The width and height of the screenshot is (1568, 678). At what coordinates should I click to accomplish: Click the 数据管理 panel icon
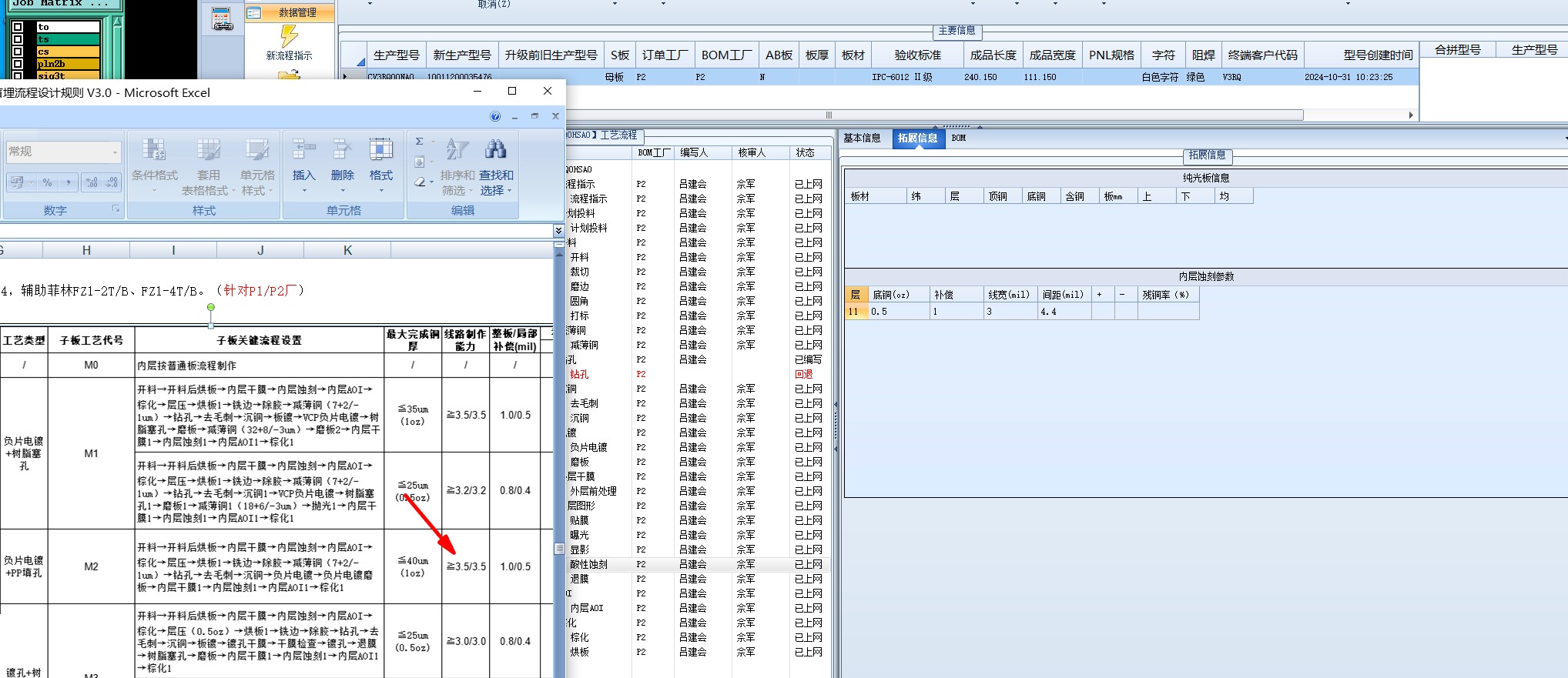click(254, 12)
